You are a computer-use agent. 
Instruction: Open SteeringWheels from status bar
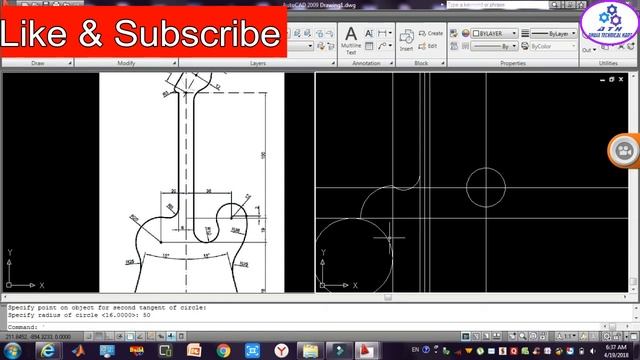click(533, 336)
